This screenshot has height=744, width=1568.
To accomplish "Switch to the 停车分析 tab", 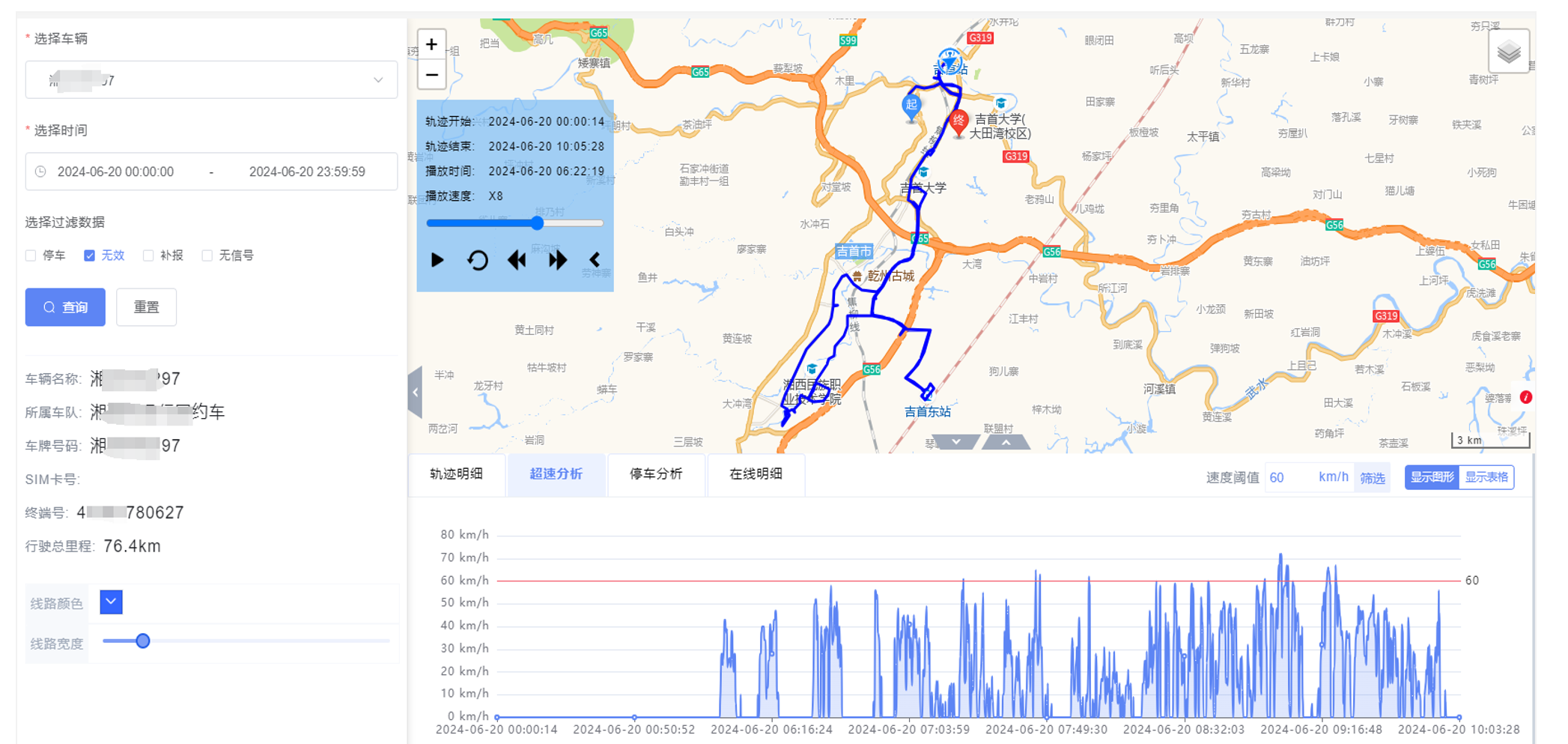I will tap(656, 474).
